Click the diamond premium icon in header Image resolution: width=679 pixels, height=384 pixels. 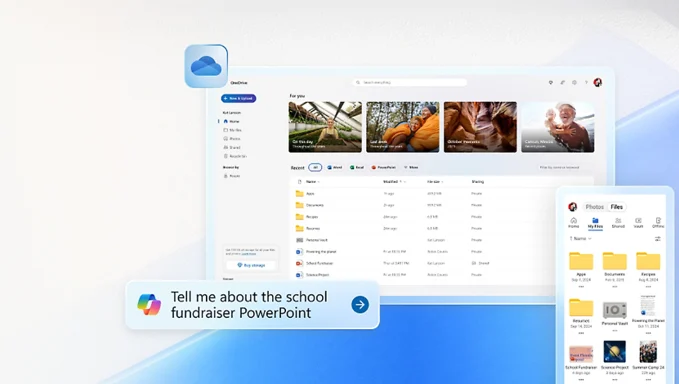[x=550, y=82]
